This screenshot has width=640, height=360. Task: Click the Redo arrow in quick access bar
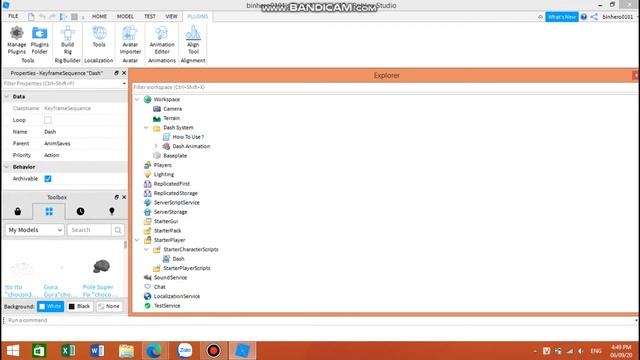pos(53,17)
